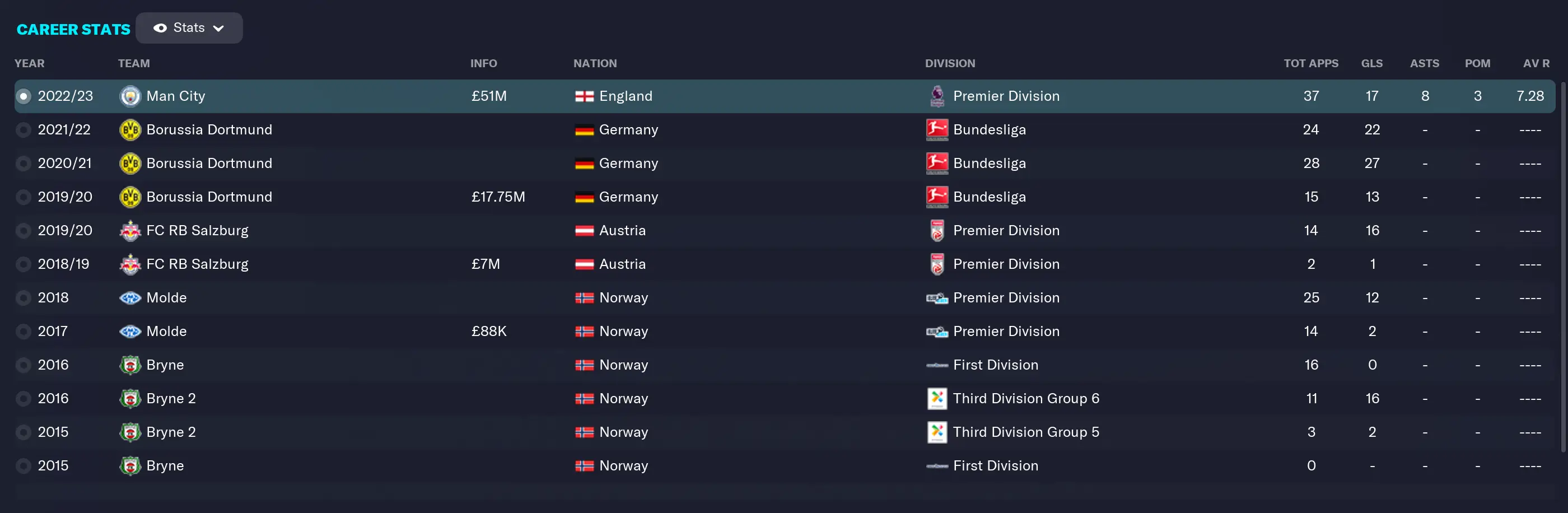Click the Borussia Dortmund badge in 2021/22 row
Screen dimensions: 1568x513
(x=130, y=129)
